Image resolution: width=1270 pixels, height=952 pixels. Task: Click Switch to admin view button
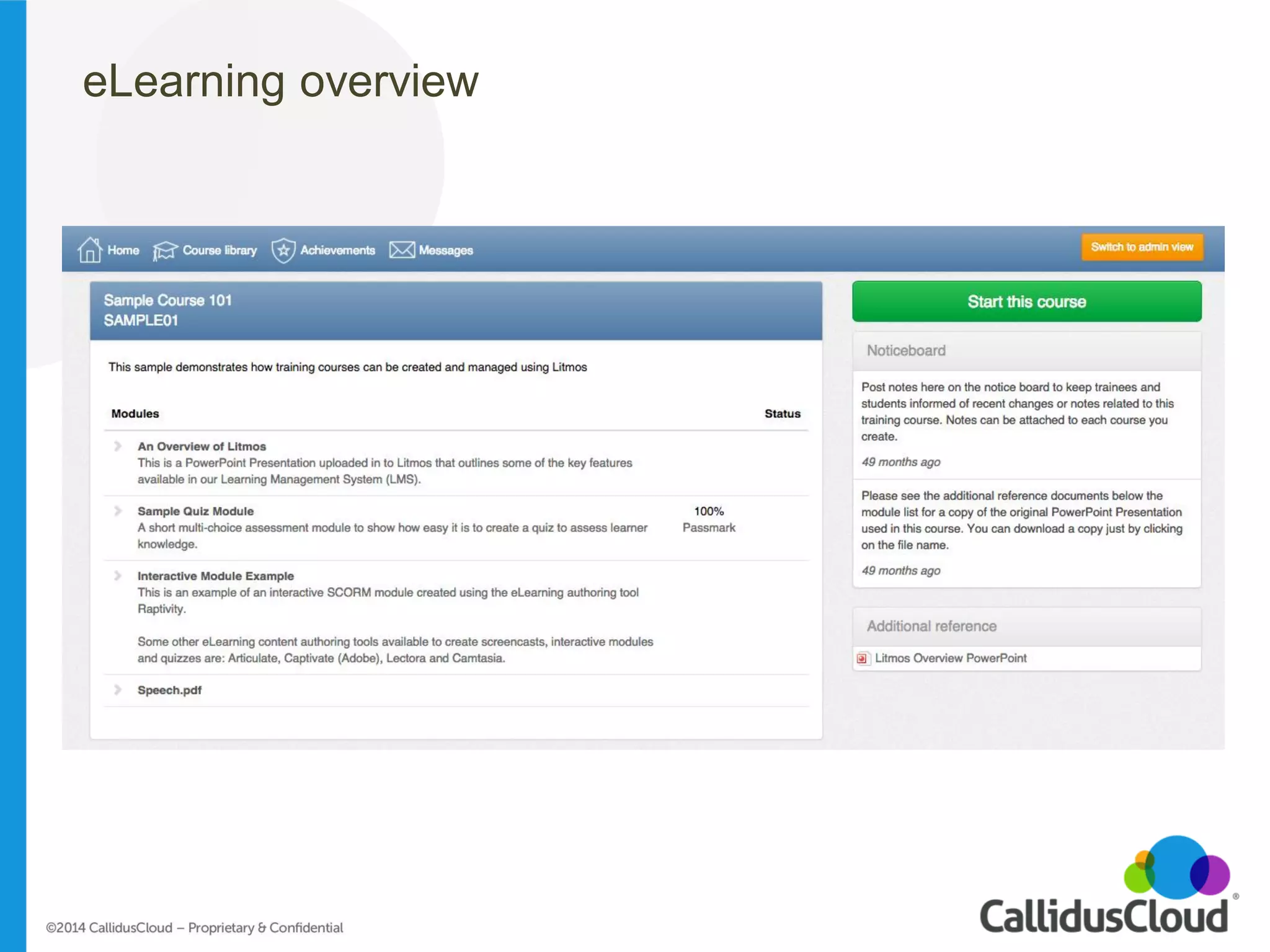pos(1142,247)
